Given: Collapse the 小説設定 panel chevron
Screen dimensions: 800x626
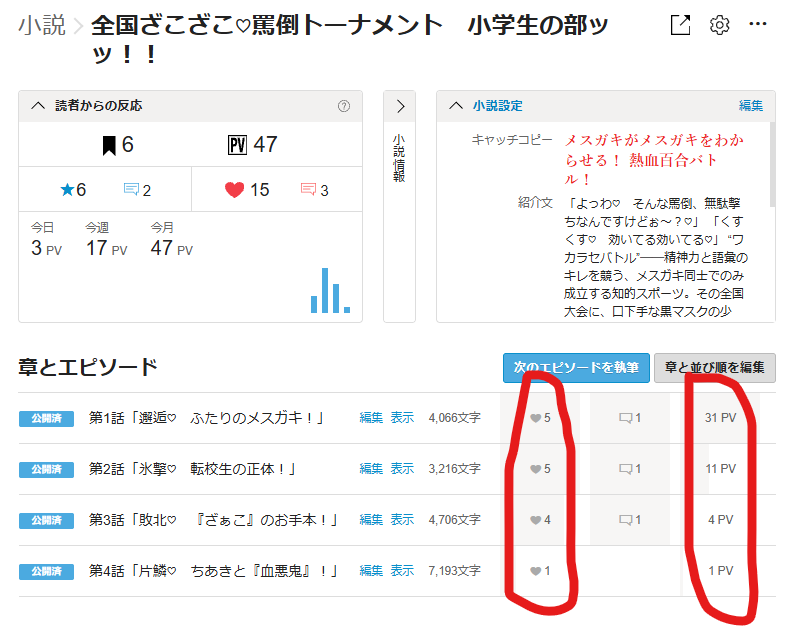Looking at the screenshot, I should [456, 106].
